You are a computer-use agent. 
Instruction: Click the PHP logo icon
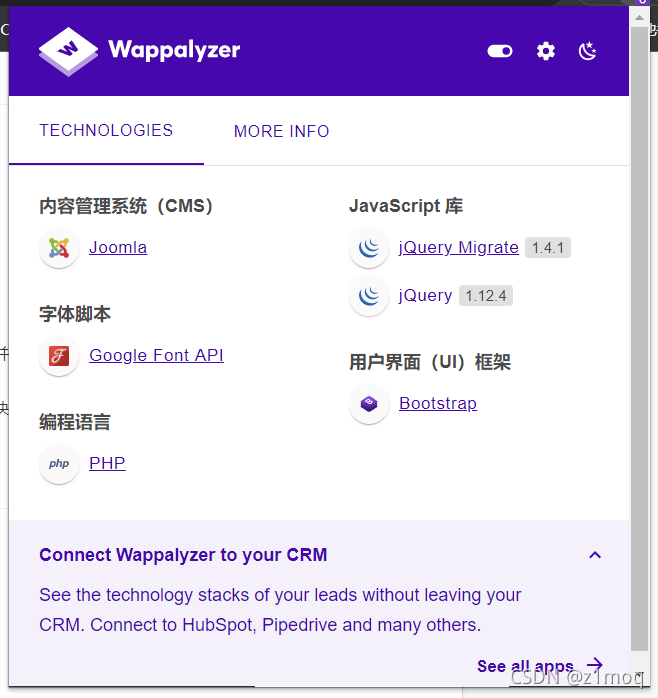[59, 464]
